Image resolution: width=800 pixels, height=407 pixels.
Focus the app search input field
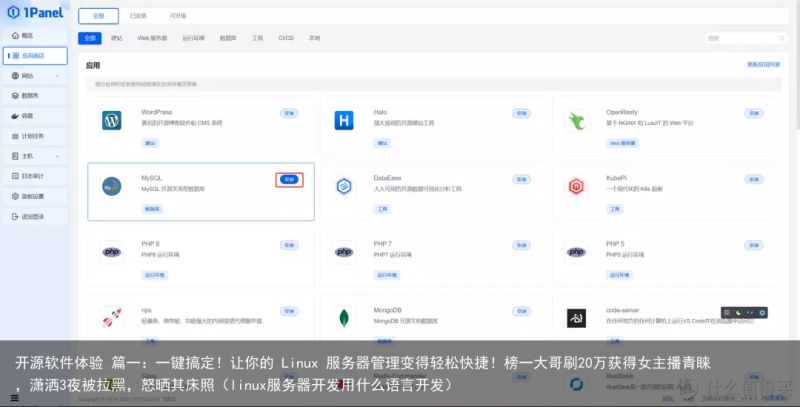pos(746,38)
